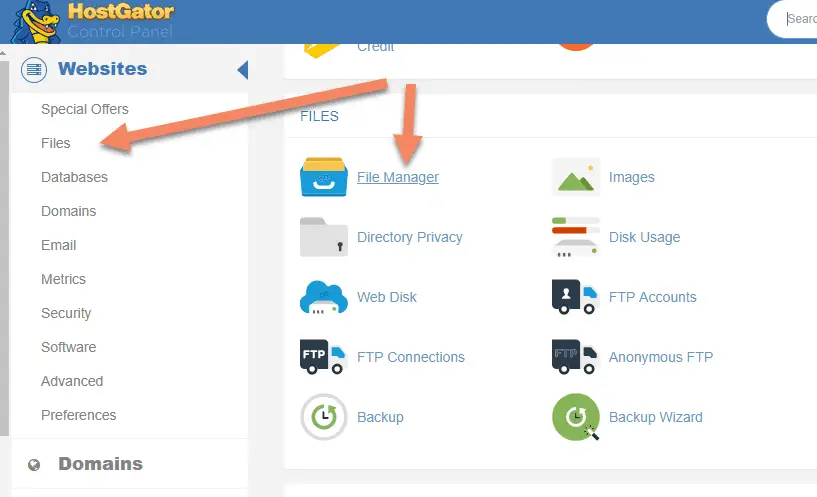Open the Anonymous FTP icon
Viewport: 817px width, 497px height.
576,357
